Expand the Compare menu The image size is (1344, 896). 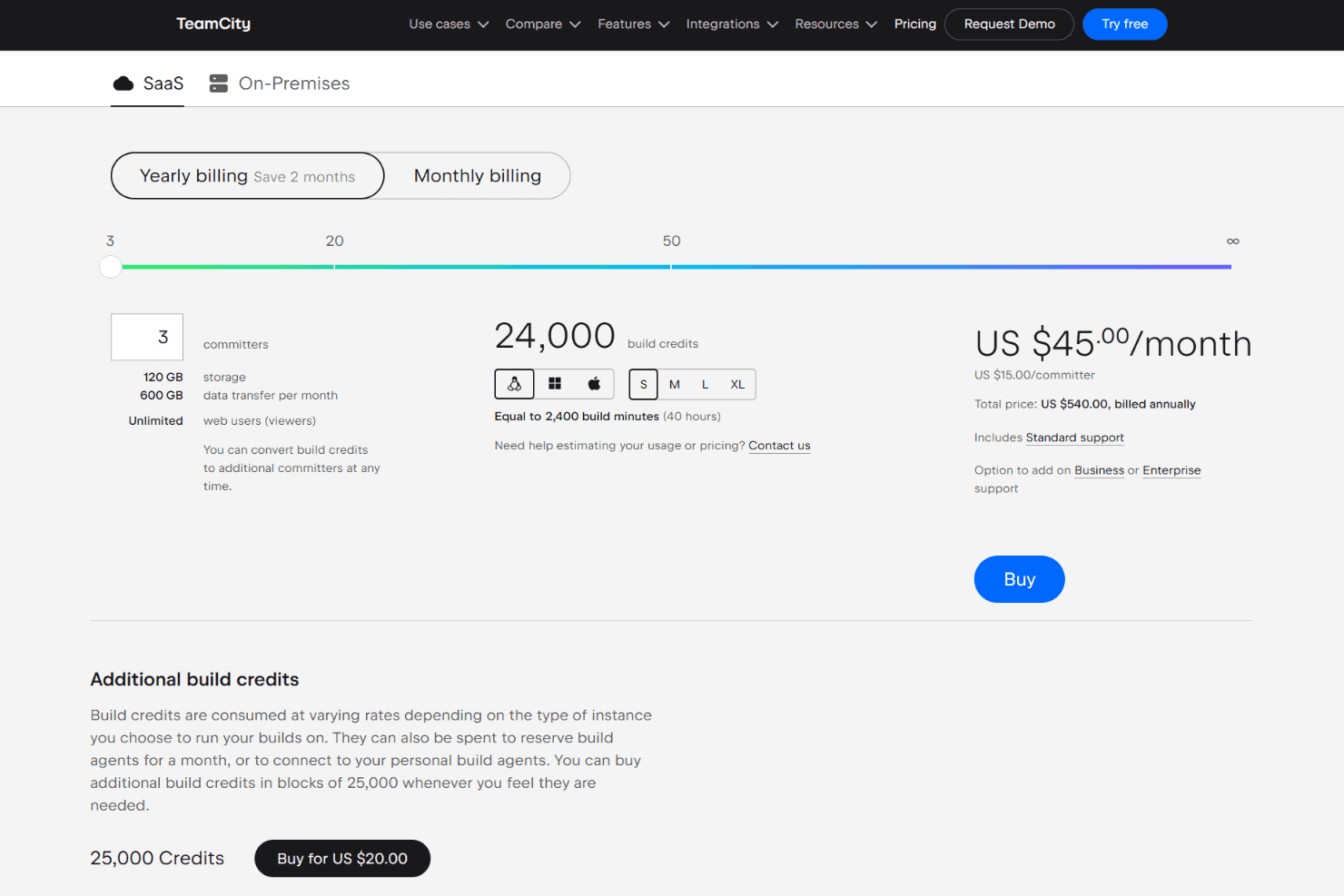(543, 25)
